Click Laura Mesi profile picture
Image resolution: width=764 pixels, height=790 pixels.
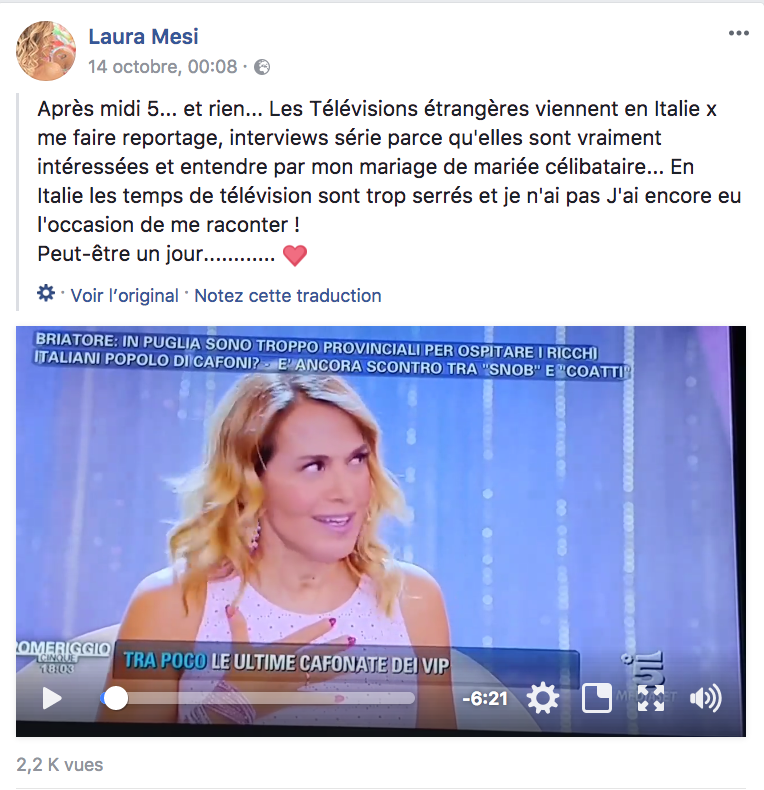46,51
